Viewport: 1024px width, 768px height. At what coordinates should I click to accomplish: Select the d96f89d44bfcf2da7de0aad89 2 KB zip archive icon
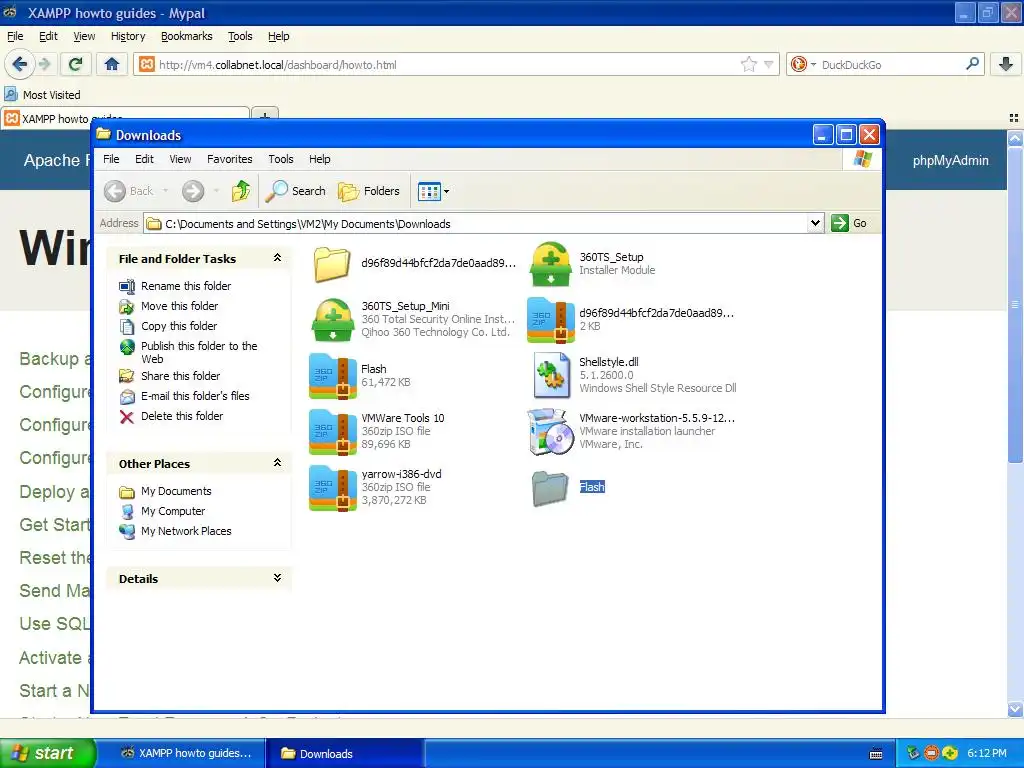click(551, 320)
